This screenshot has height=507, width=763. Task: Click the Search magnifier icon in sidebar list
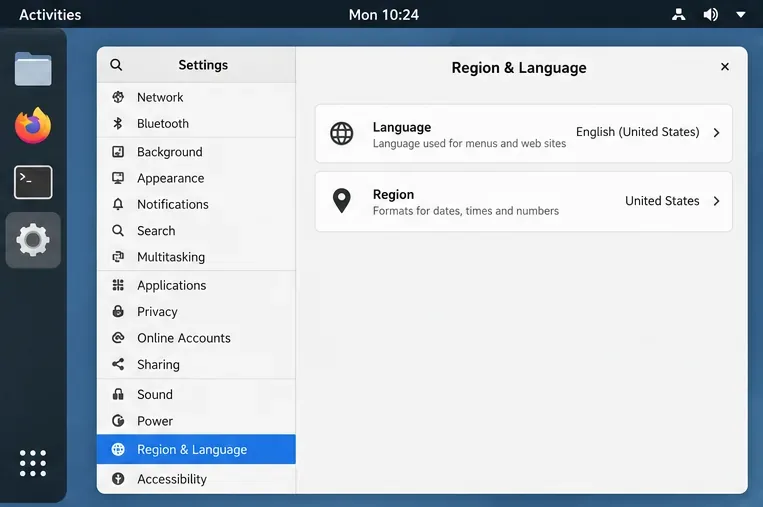[x=118, y=230]
